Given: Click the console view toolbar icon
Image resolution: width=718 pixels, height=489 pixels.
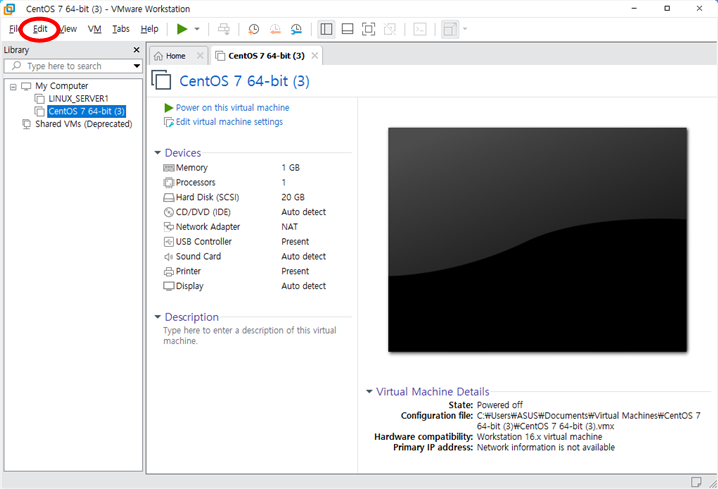Looking at the screenshot, I should (419, 29).
